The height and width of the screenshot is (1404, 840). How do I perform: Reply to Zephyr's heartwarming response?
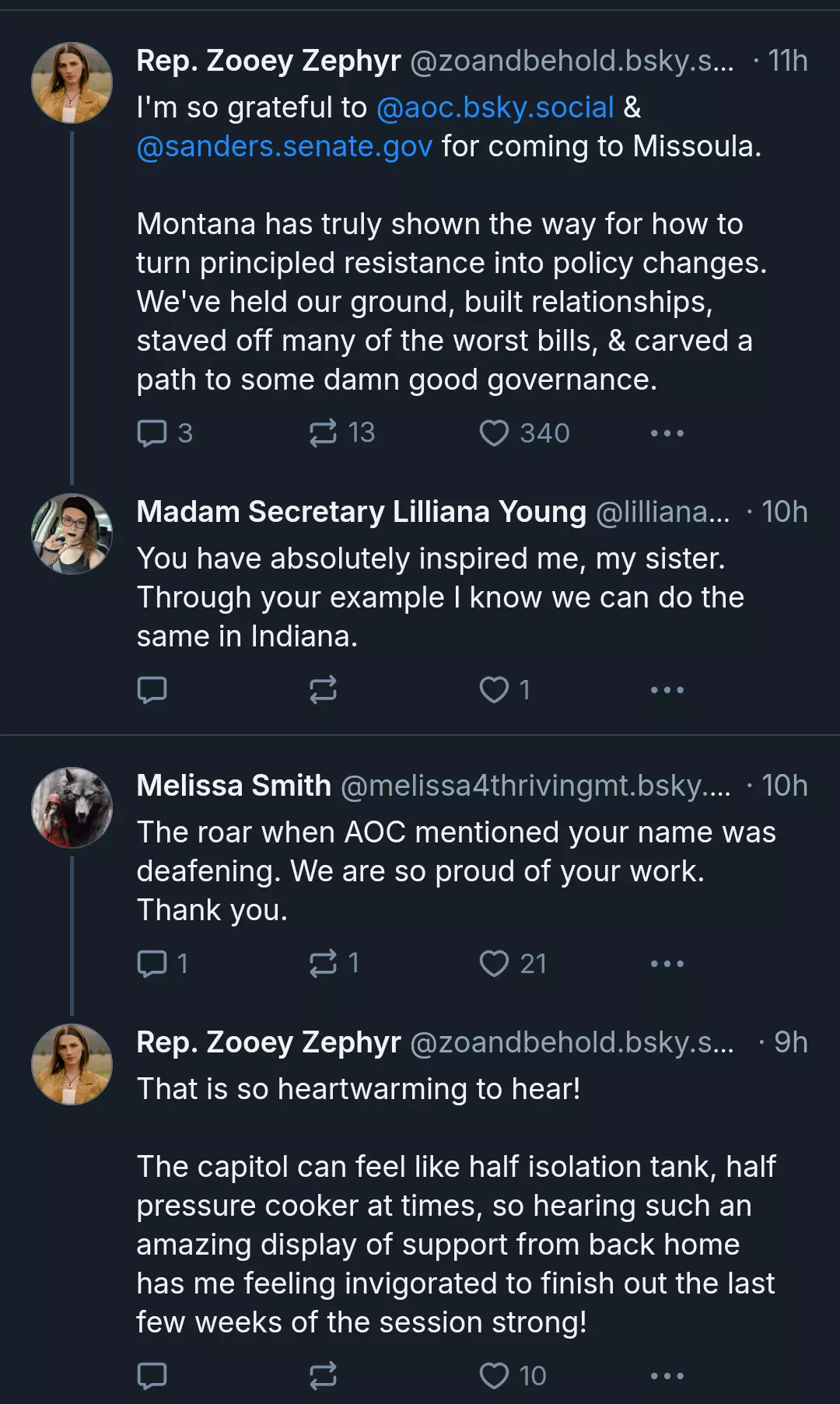click(x=152, y=1376)
